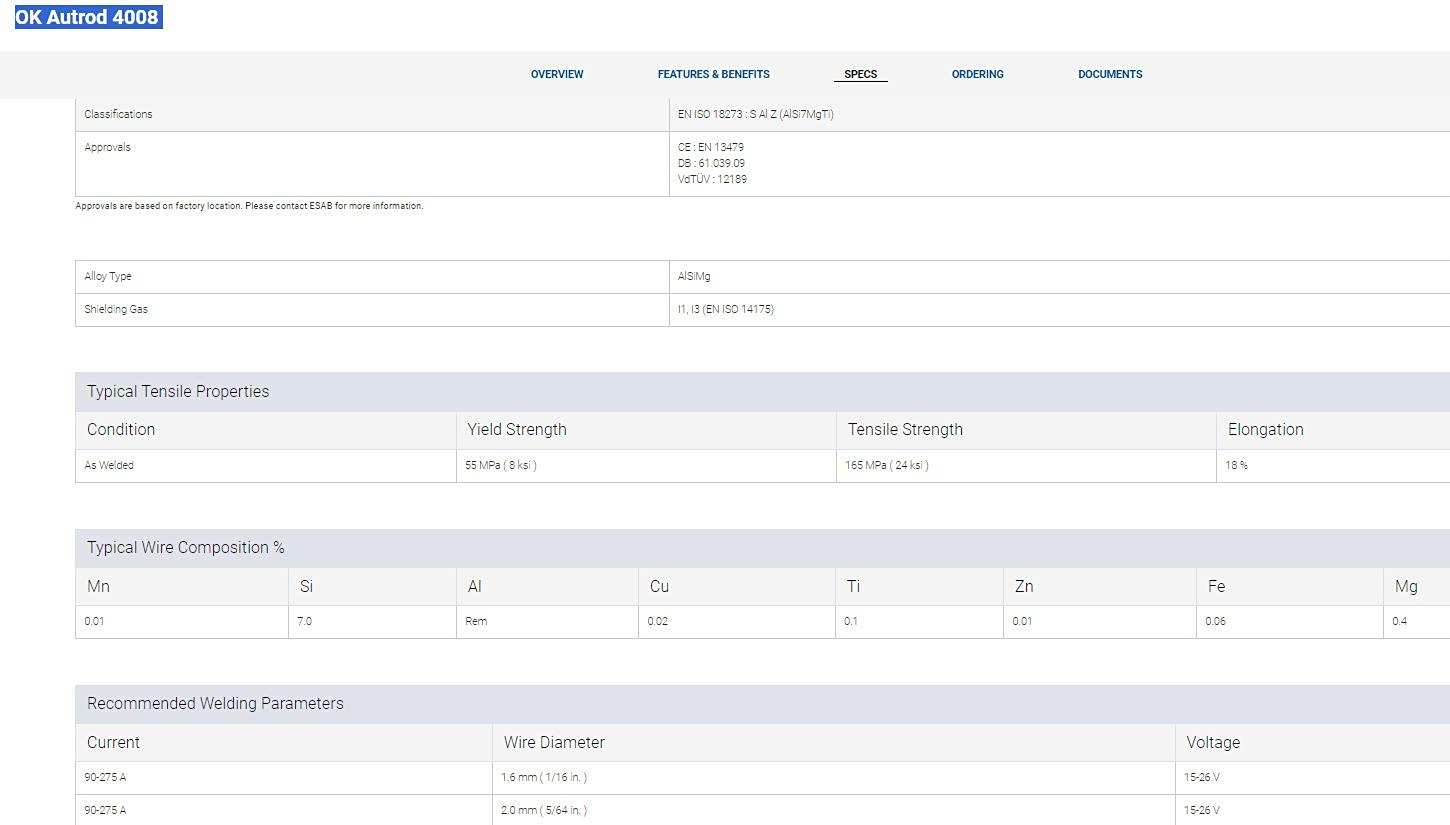Click the Typical Tensile Properties heading
The width and height of the screenshot is (1450, 825).
(178, 391)
